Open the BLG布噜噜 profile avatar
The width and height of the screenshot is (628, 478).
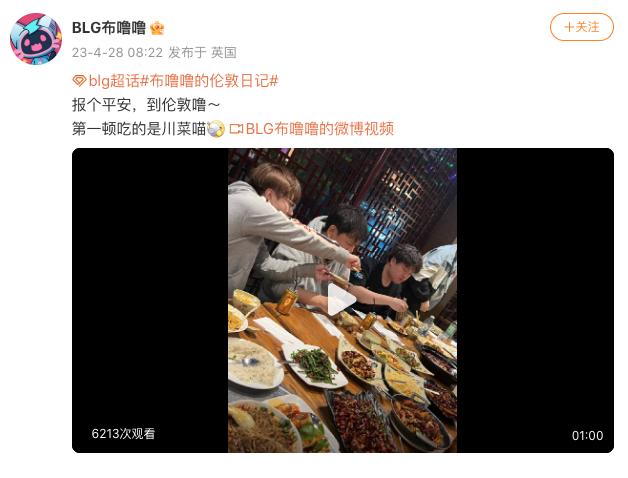(x=36, y=38)
